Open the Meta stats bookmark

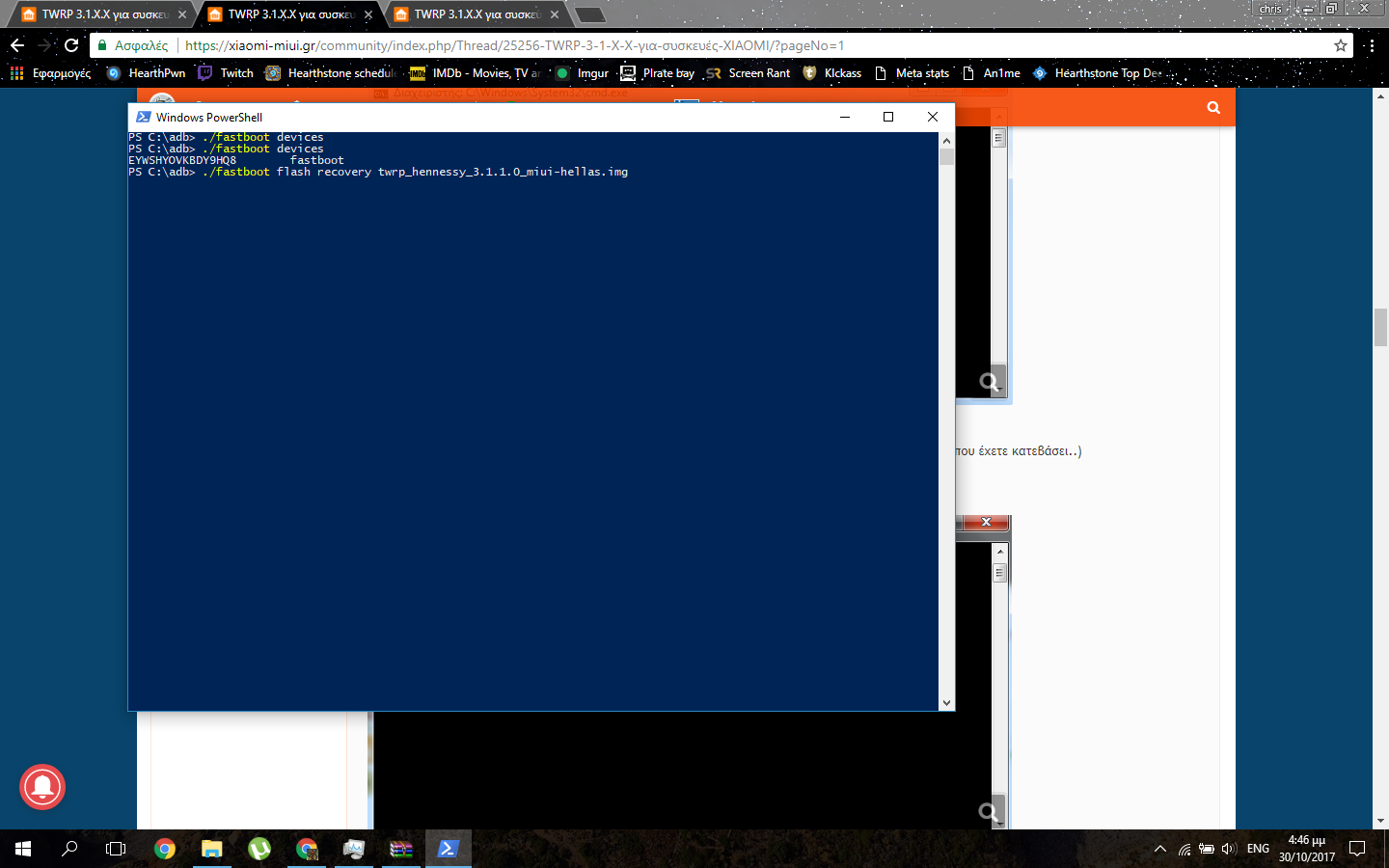[912, 73]
